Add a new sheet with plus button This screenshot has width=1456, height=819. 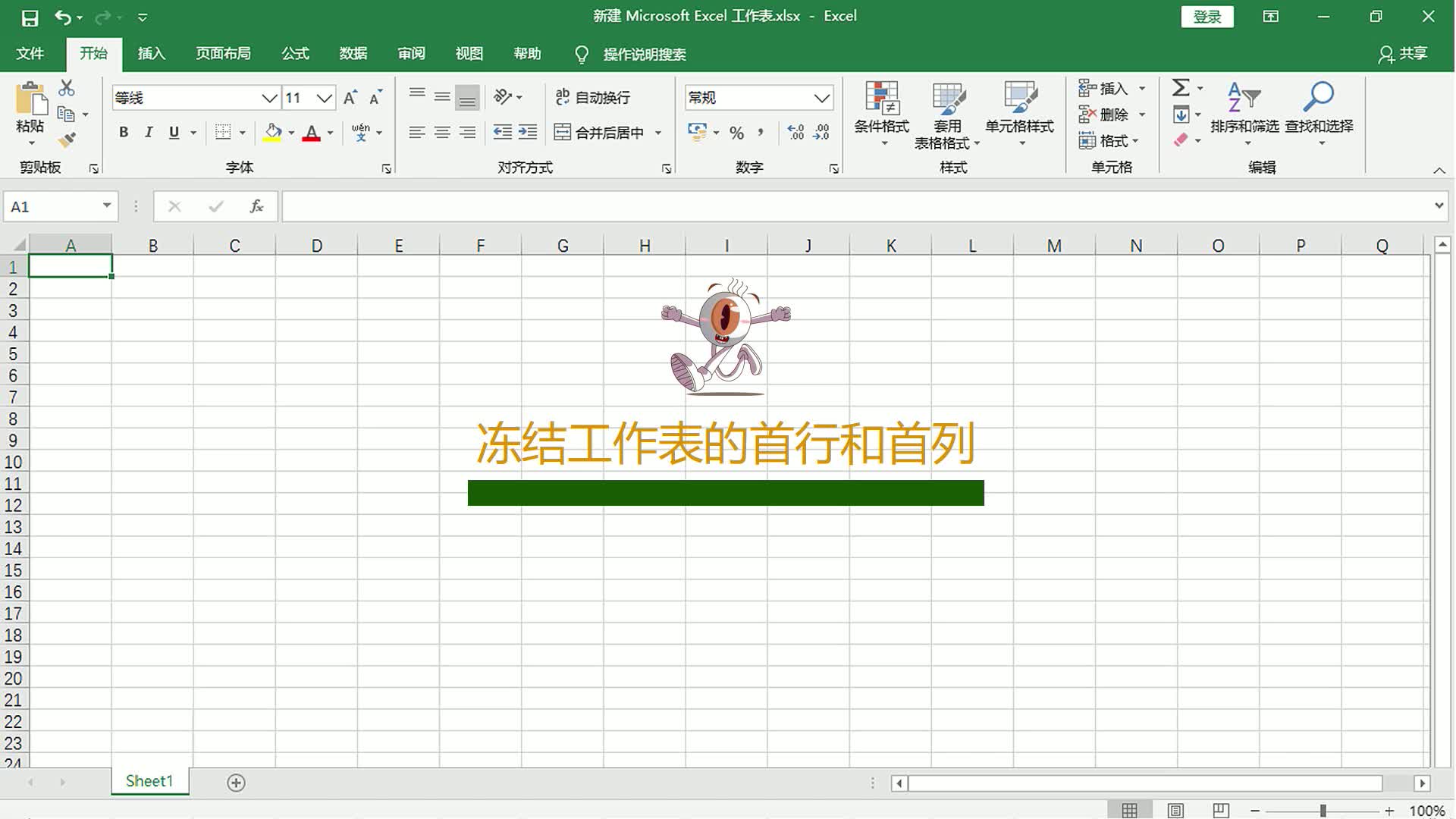pos(236,782)
